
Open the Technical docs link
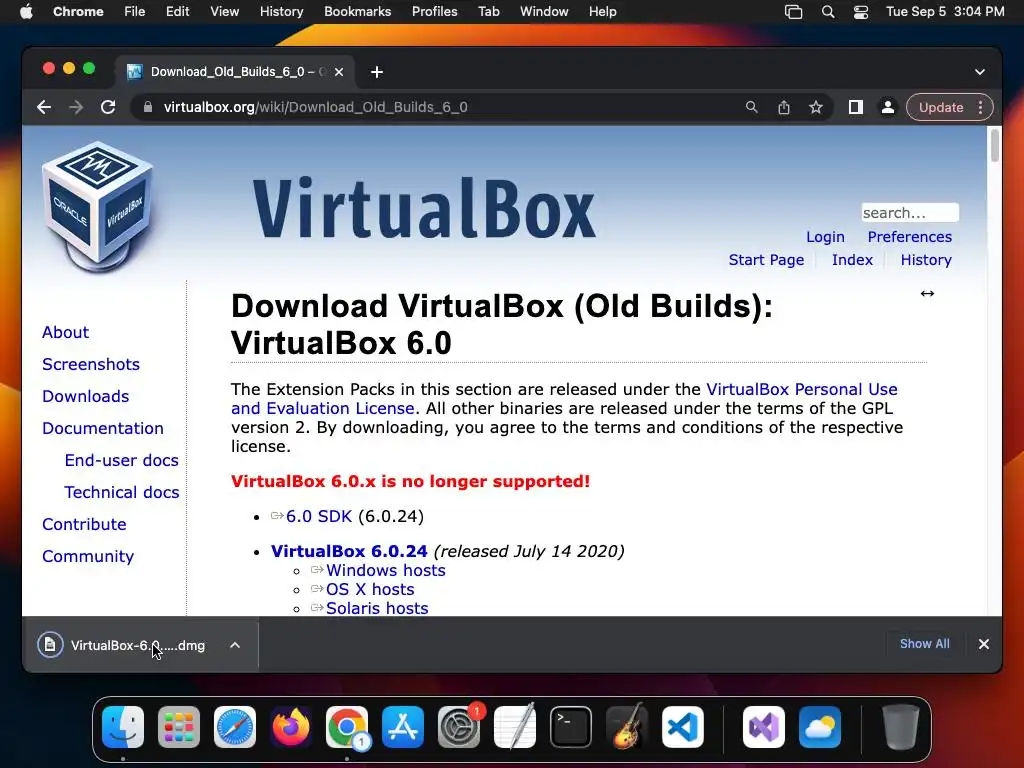pyautogui.click(x=121, y=492)
